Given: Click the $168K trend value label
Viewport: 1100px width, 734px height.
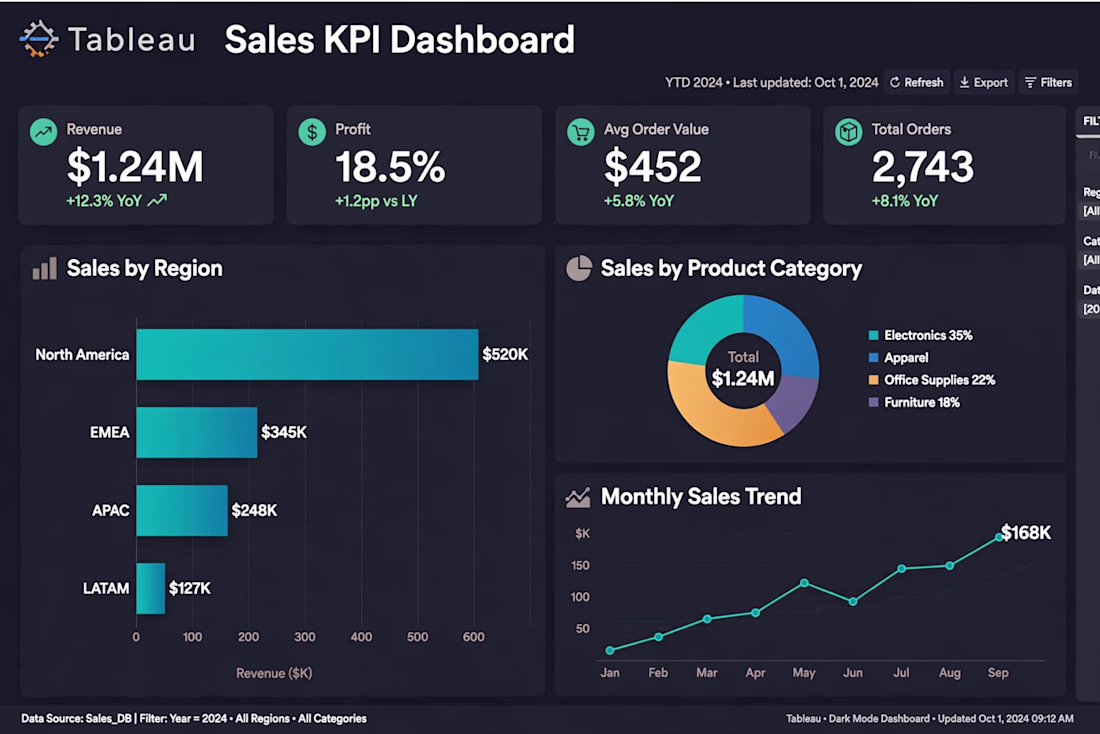Looking at the screenshot, I should coord(1026,533).
